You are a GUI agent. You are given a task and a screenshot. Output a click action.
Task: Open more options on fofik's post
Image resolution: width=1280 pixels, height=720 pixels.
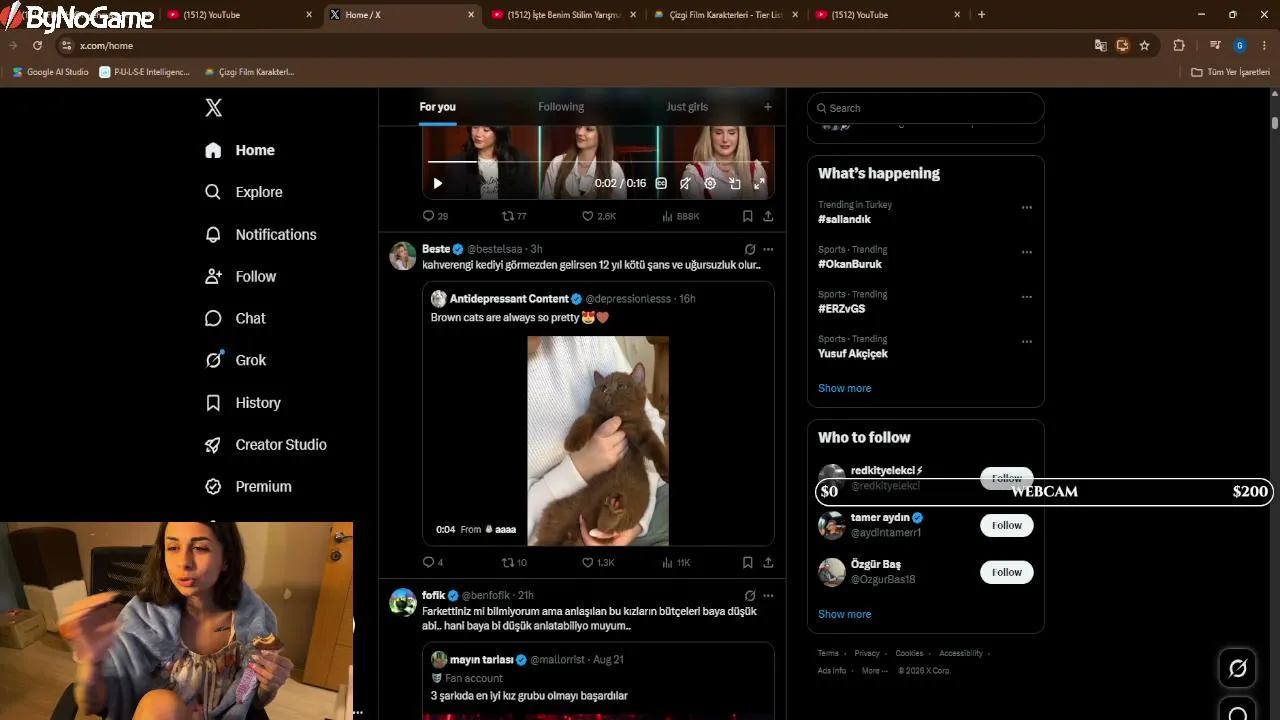click(x=768, y=596)
